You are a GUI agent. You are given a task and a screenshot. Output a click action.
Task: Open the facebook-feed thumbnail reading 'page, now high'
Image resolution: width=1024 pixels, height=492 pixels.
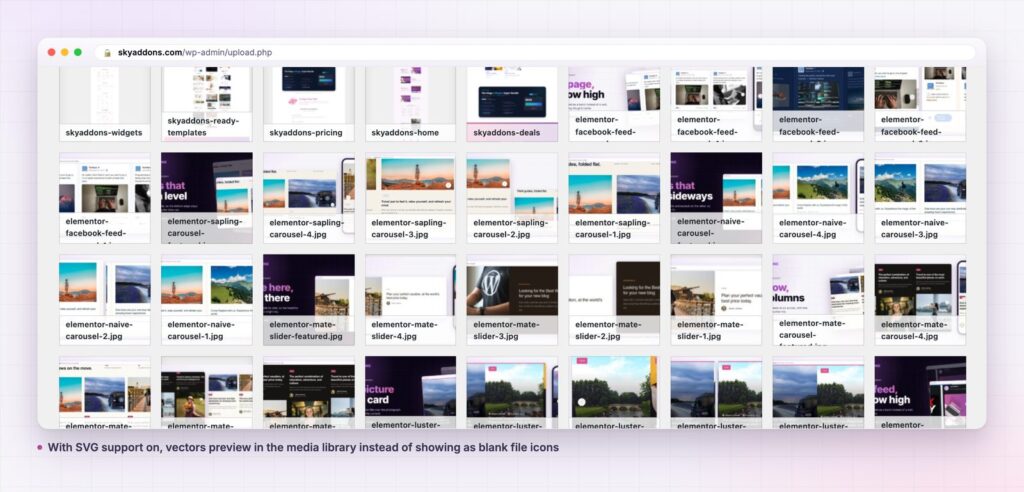[x=615, y=104]
